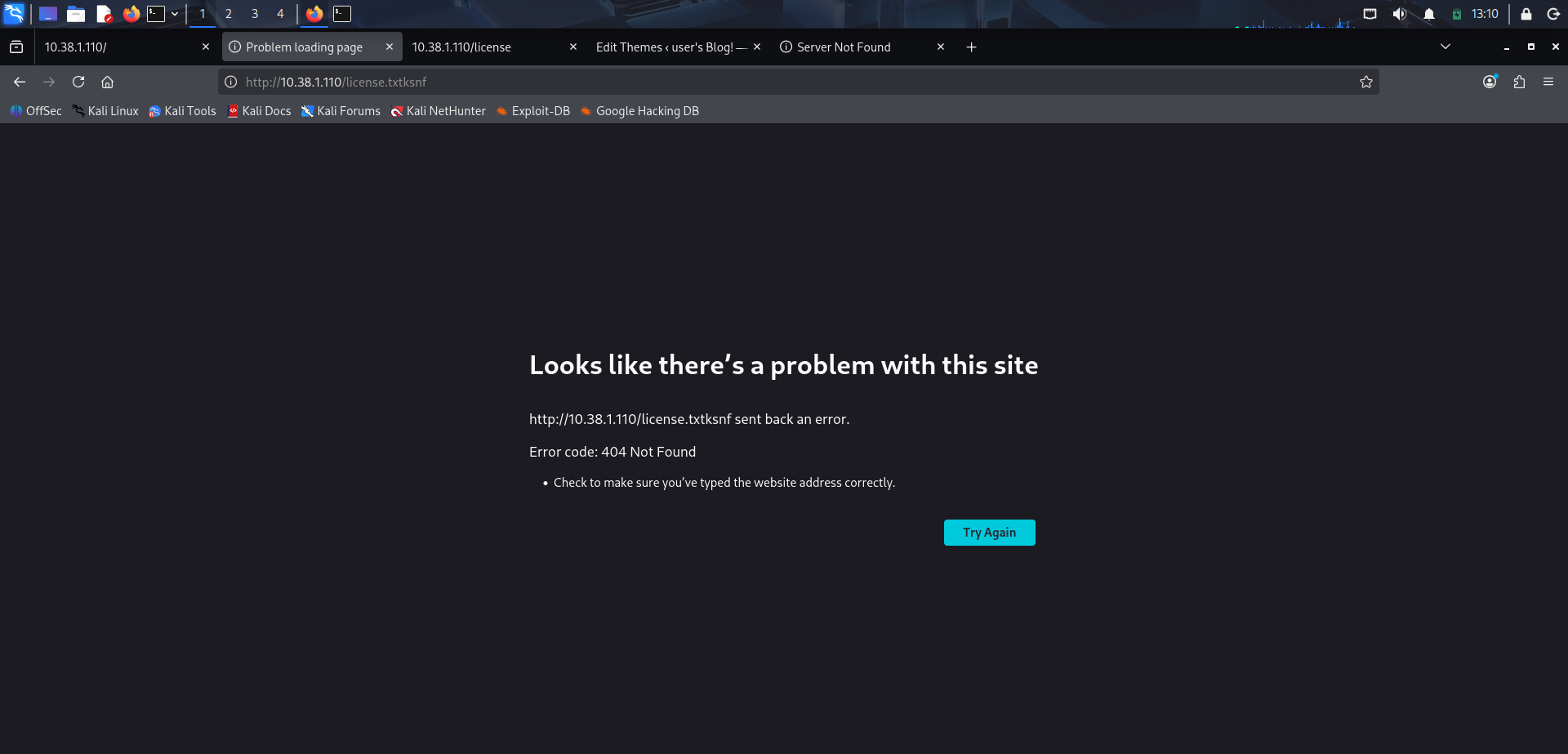Open the Firefox hamburger menu
The width and height of the screenshot is (1568, 754).
coord(1548,82)
